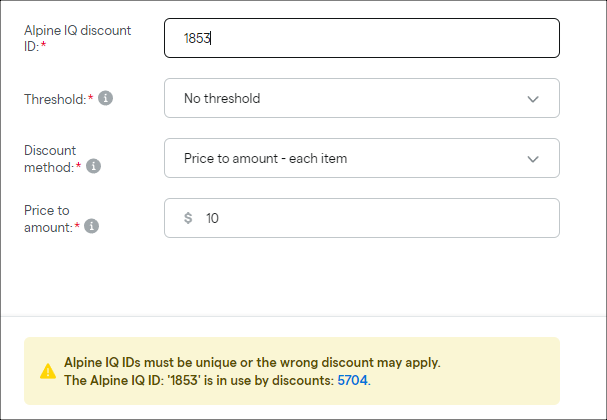Click the dollar sign in amount field

click(188, 218)
